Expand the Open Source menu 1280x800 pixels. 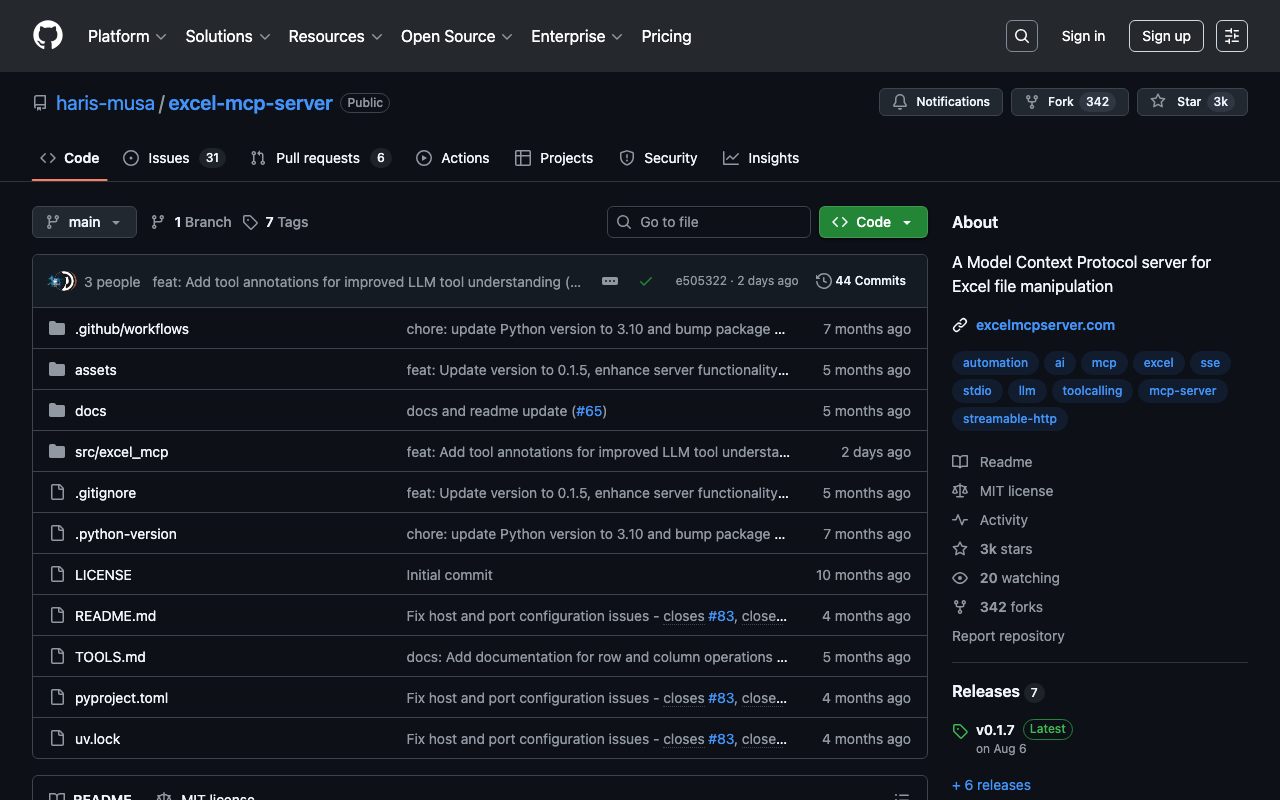point(456,36)
